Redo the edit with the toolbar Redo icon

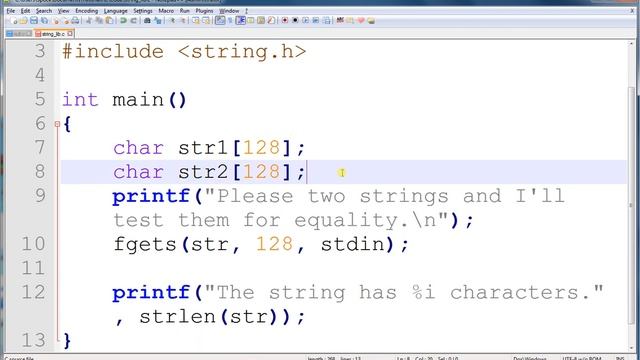(133, 20)
